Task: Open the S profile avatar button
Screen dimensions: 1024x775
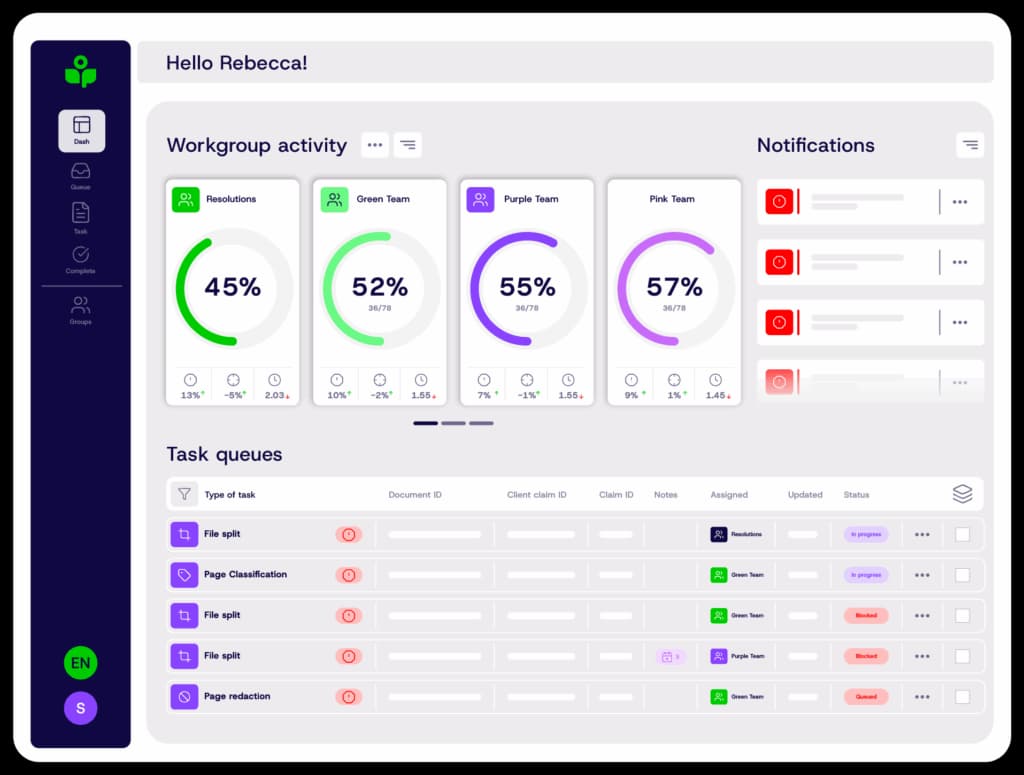Action: [x=80, y=708]
